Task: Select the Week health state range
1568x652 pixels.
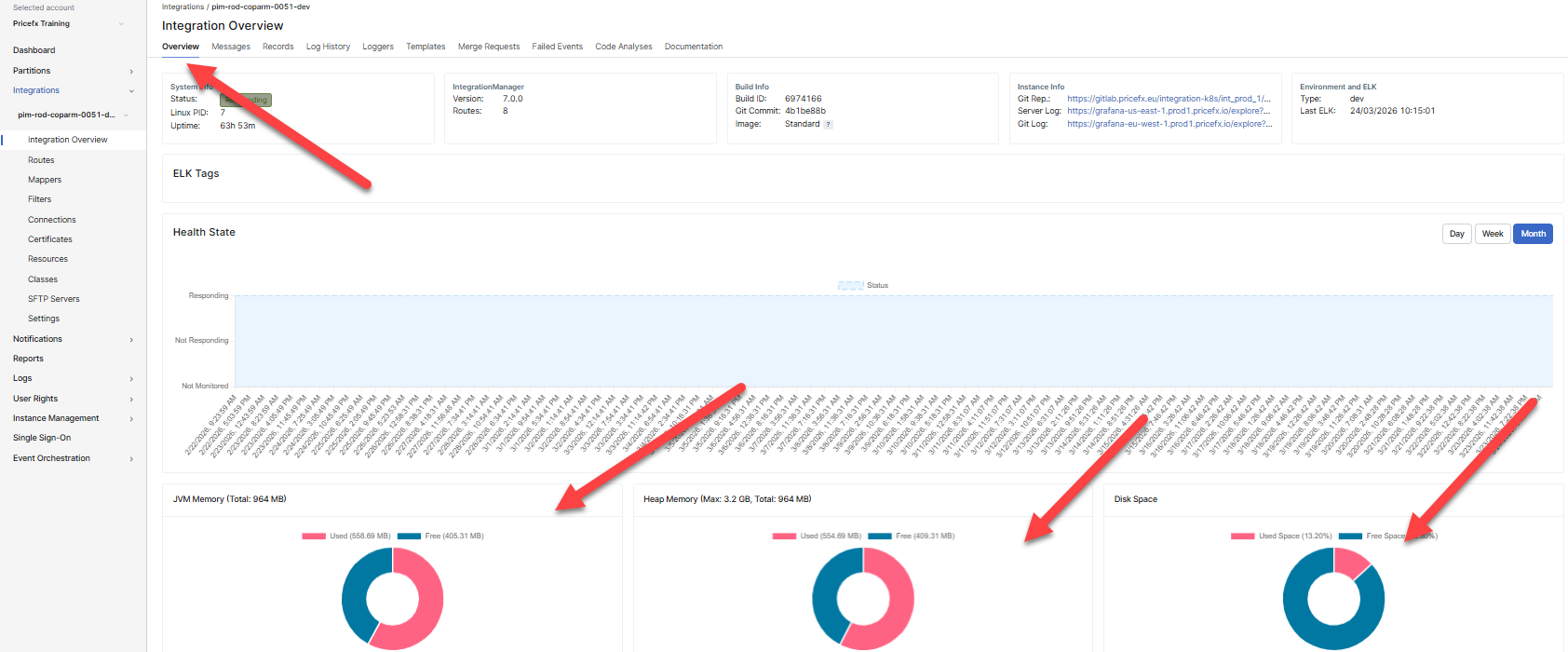Action: pos(1493,234)
